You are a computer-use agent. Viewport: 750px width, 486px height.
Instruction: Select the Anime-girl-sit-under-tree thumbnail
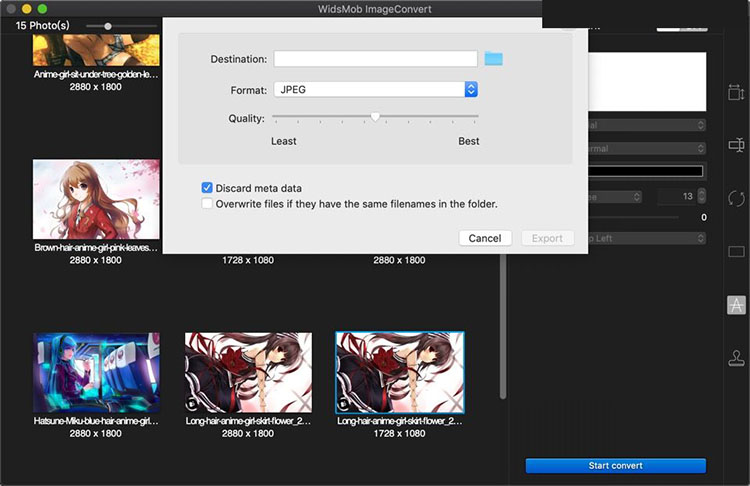tap(96, 50)
